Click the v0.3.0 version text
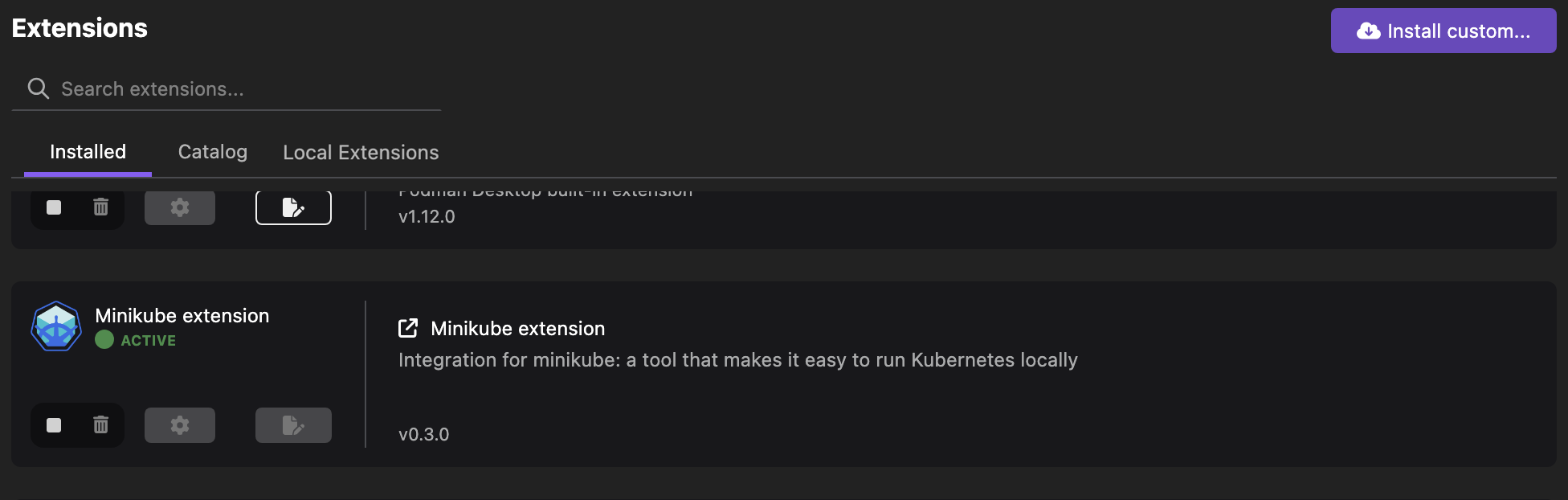This screenshot has height=500, width=1568. pos(423,434)
